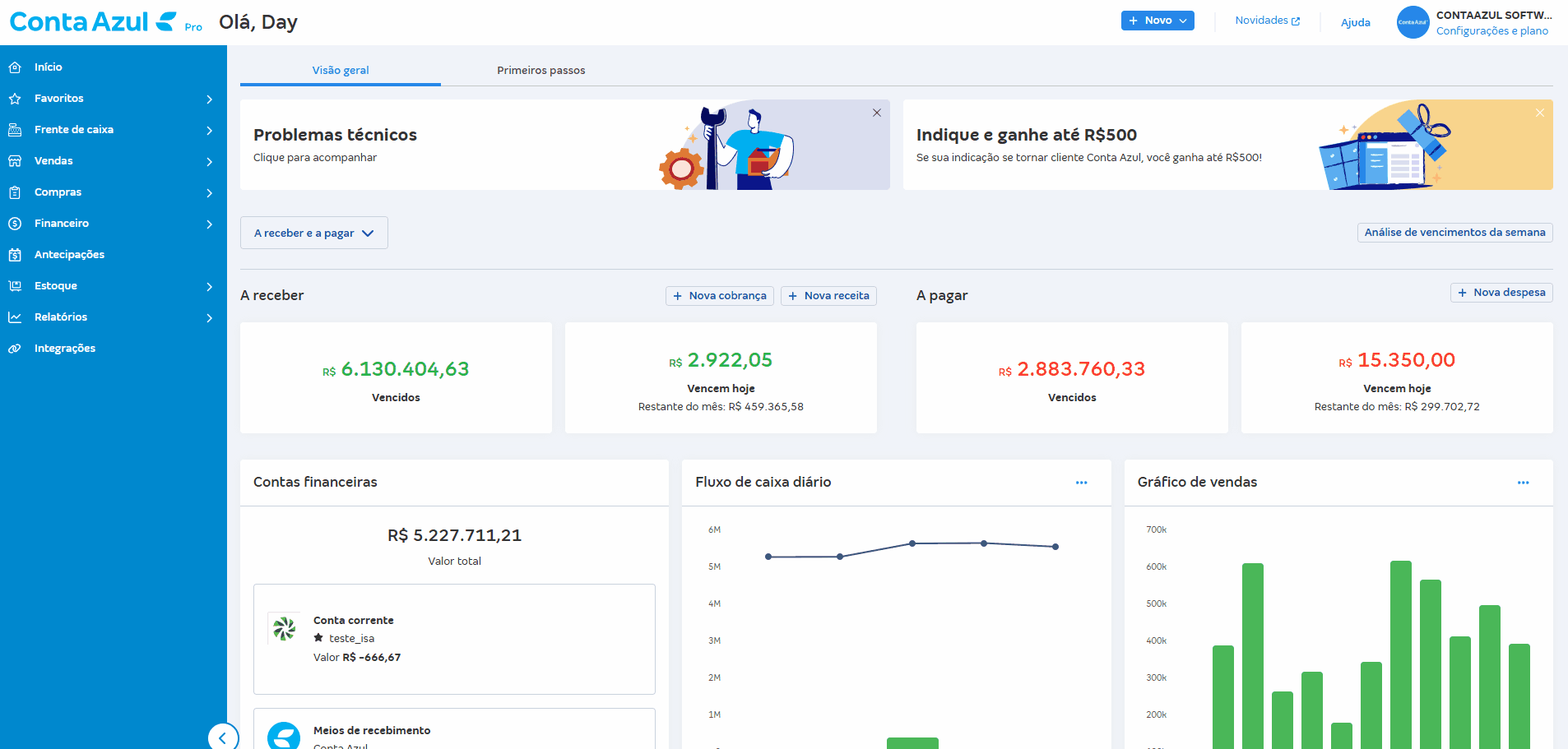The width and height of the screenshot is (1568, 749).
Task: Click the Problemas técnicos illustration
Action: [x=726, y=147]
